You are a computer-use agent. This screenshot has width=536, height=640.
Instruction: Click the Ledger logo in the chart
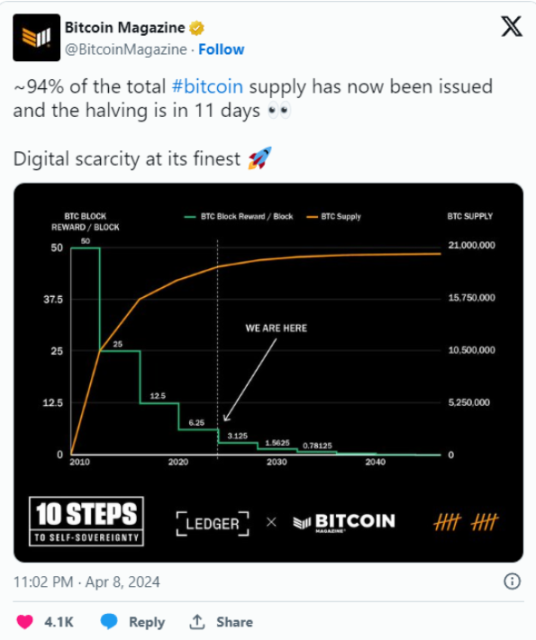point(212,523)
